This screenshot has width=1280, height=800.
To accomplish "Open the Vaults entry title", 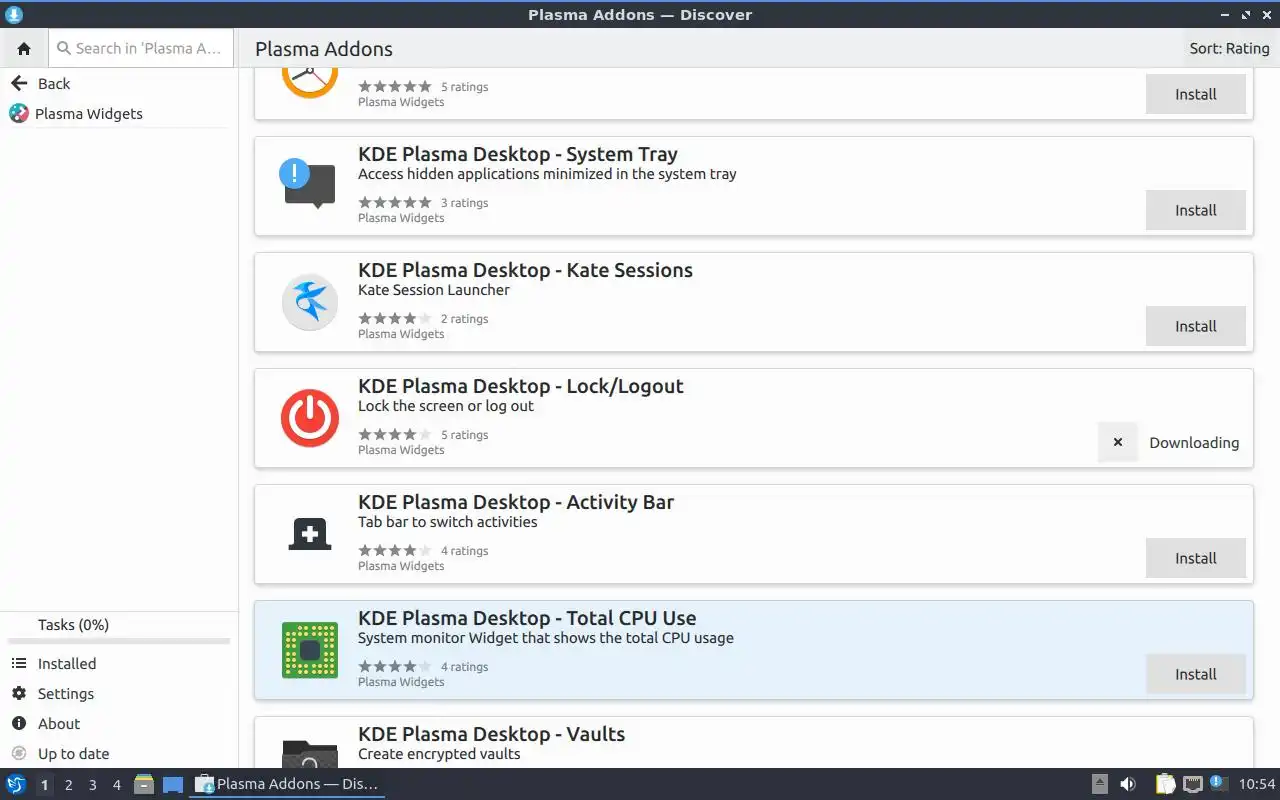I will coord(492,734).
